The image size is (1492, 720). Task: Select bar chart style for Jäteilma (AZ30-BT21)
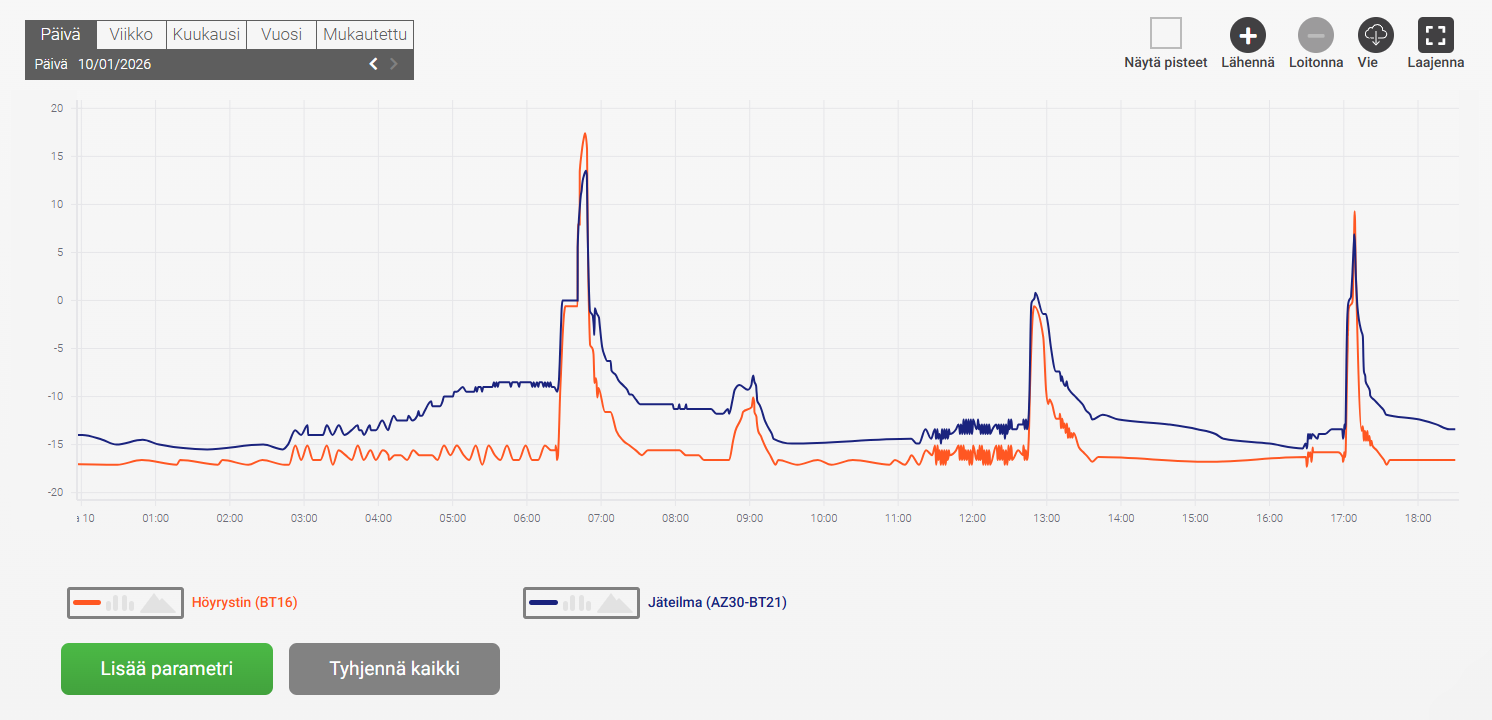pyautogui.click(x=577, y=603)
